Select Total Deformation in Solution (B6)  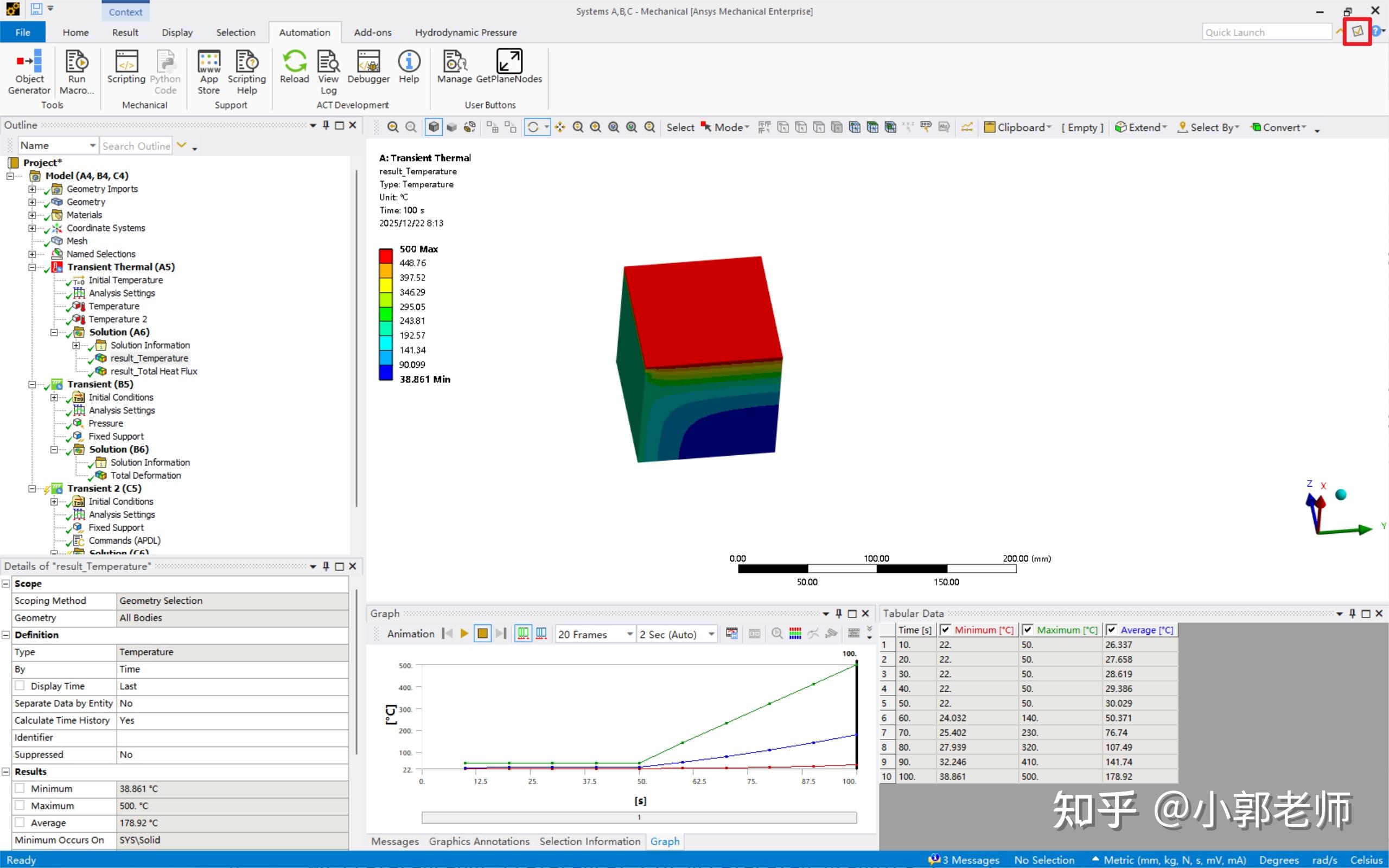145,475
